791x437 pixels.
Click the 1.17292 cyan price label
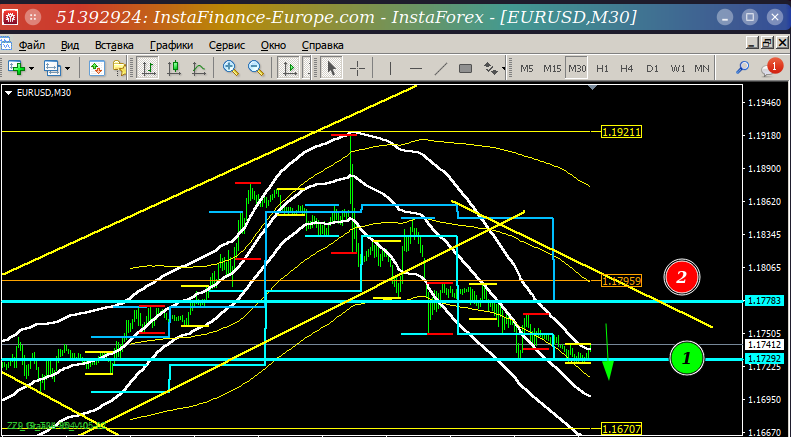(764, 359)
